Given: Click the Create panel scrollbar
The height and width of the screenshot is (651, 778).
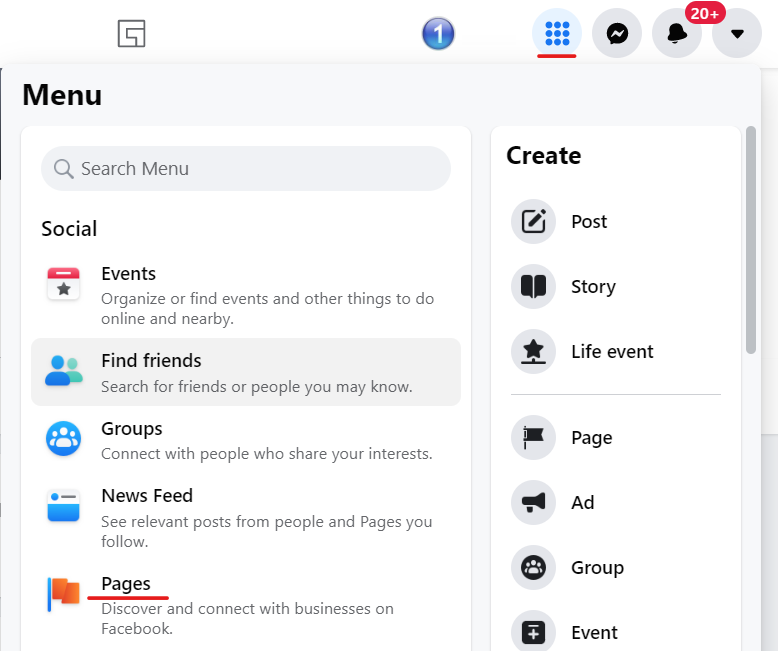Looking at the screenshot, I should pos(751,240).
